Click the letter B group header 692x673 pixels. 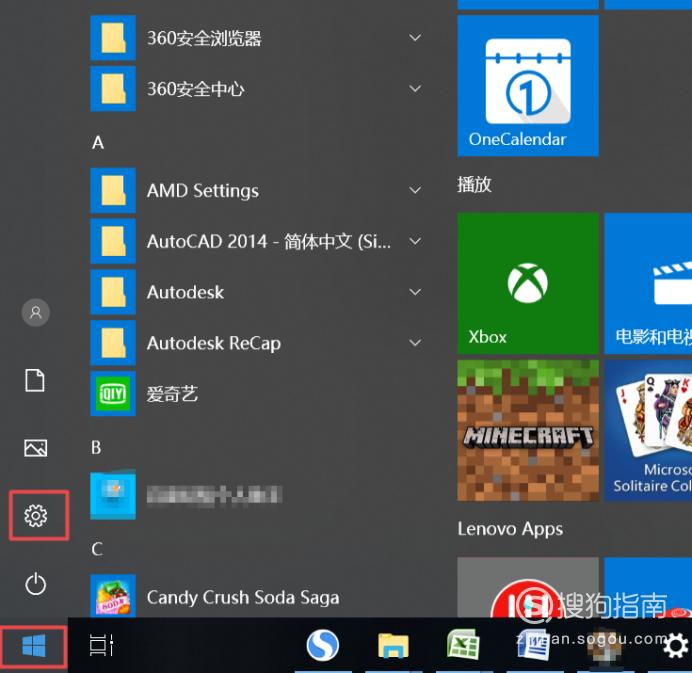[96, 447]
